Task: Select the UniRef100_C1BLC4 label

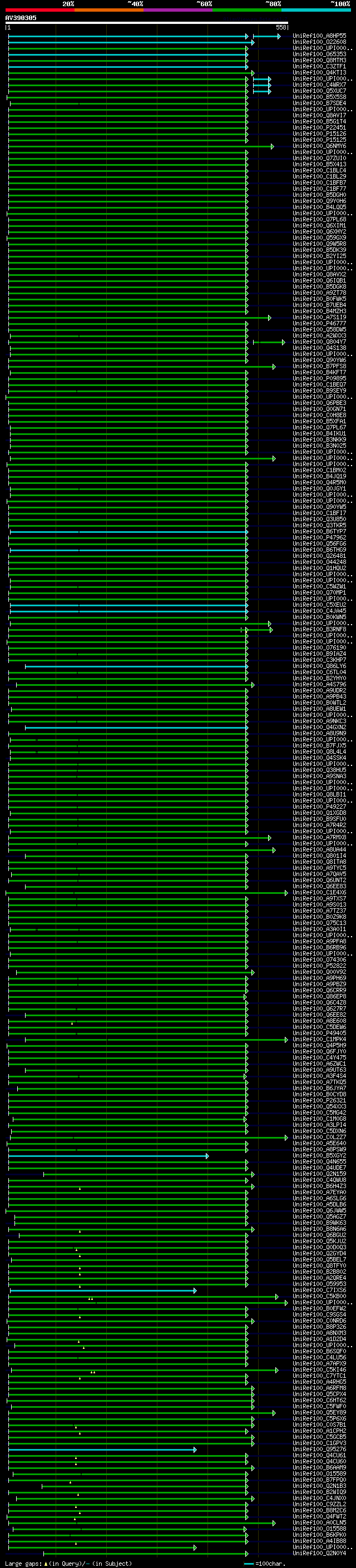Action: click(319, 170)
